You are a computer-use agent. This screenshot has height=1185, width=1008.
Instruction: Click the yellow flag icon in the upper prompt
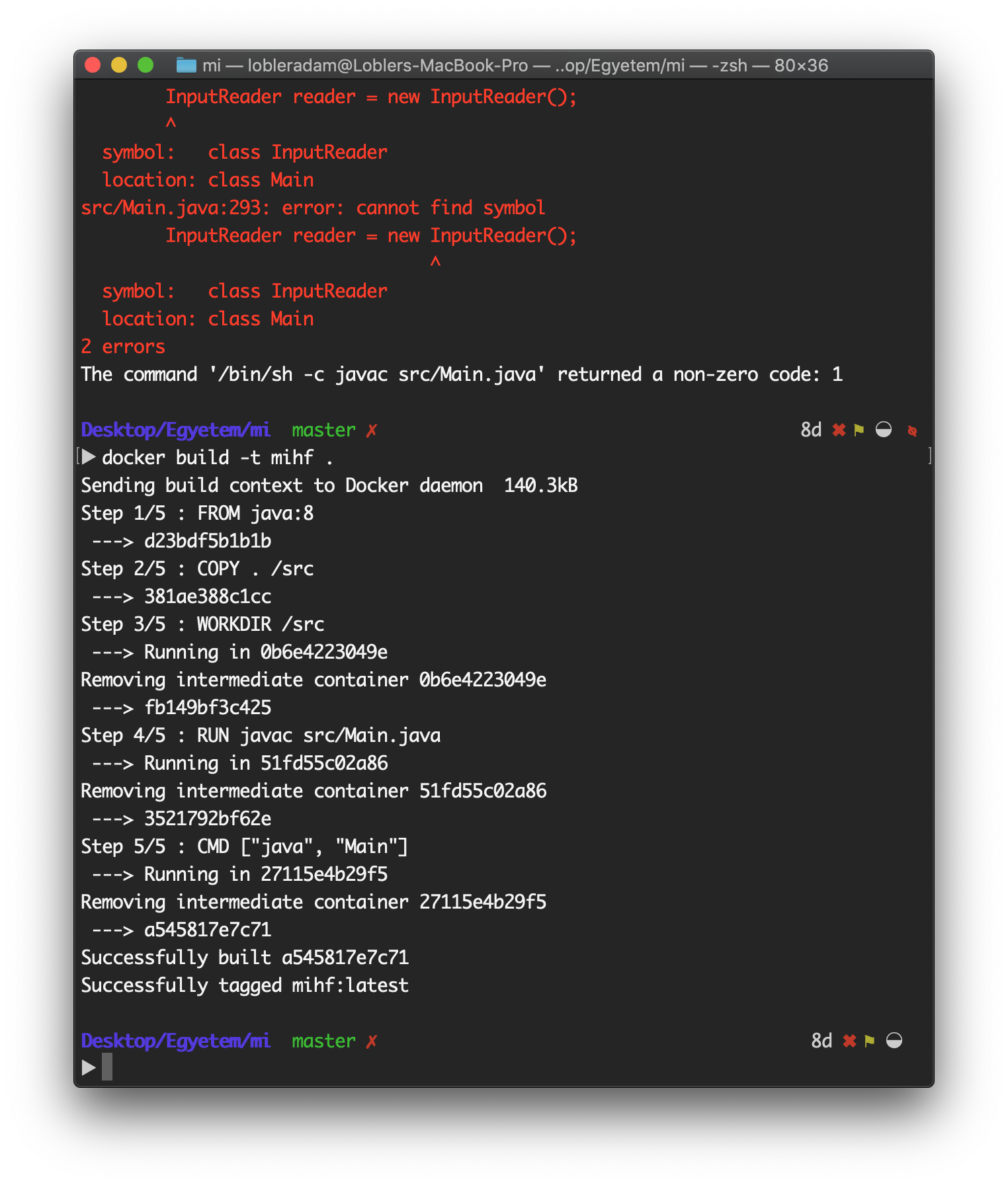tap(859, 430)
